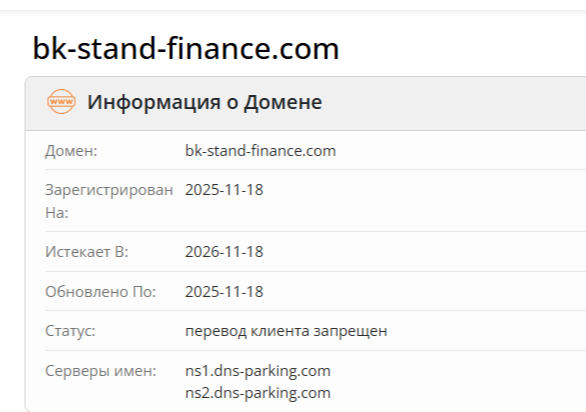Click the Обновлено По: label
The height and width of the screenshot is (412, 586).
click(101, 292)
